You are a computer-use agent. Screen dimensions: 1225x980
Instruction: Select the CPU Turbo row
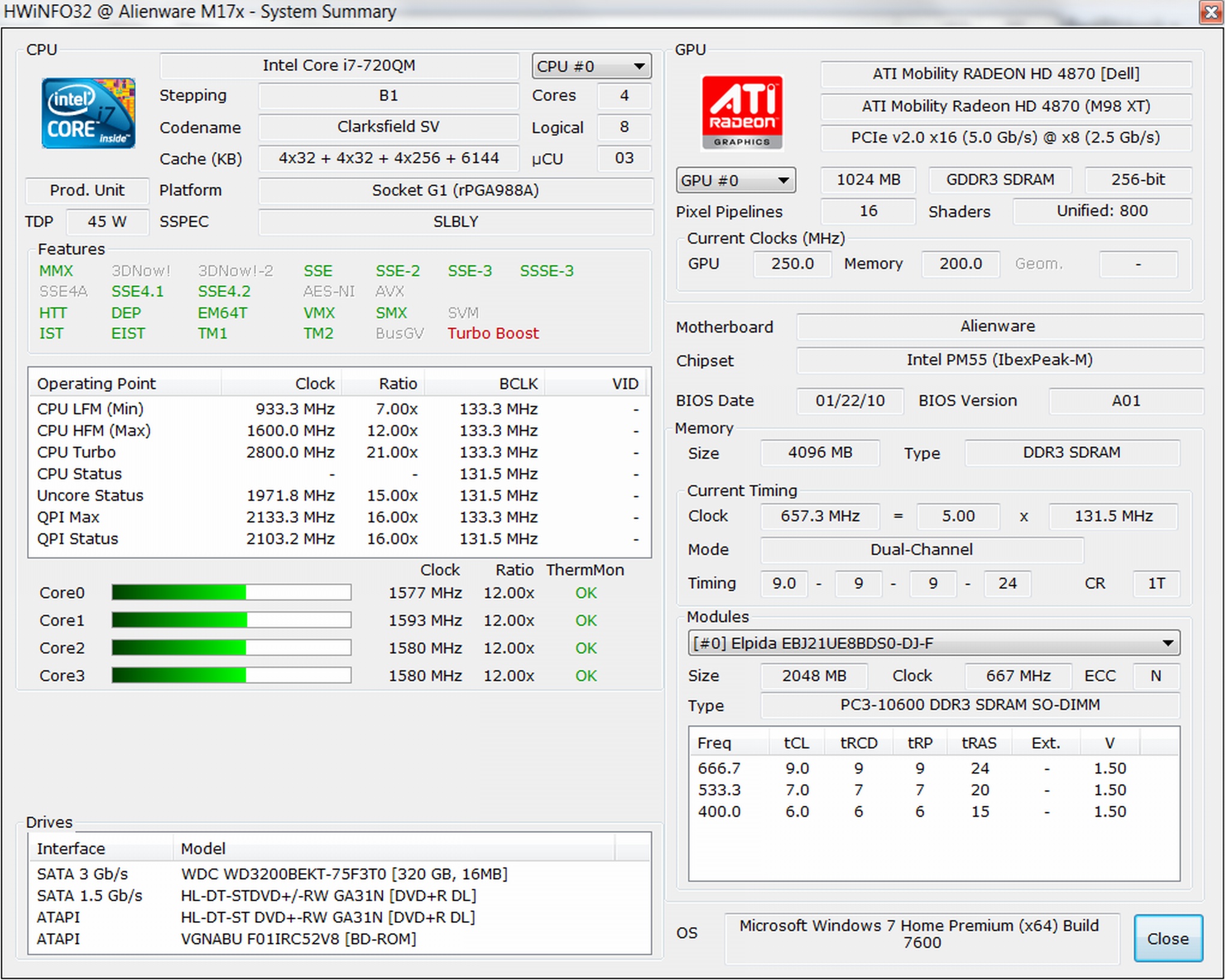coord(76,452)
